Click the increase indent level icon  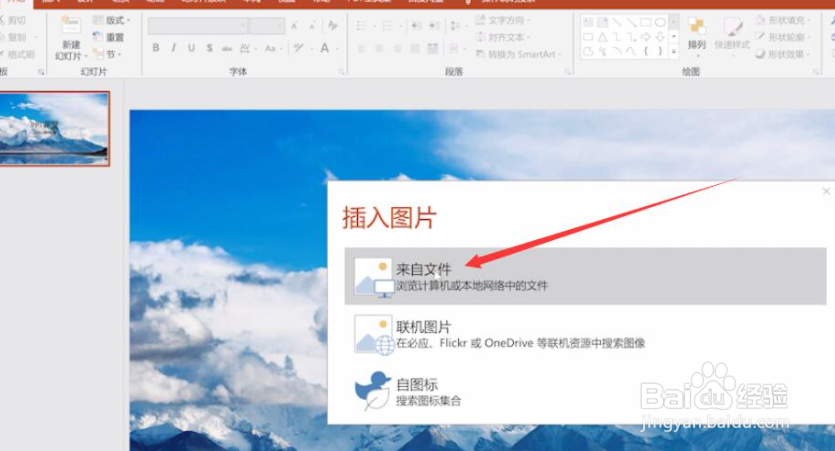pos(435,26)
